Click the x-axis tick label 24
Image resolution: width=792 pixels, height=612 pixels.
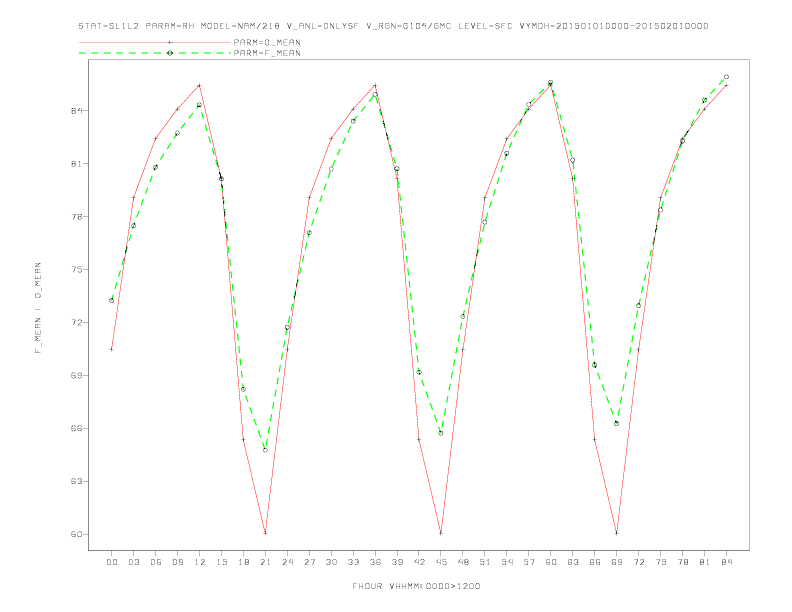287,562
